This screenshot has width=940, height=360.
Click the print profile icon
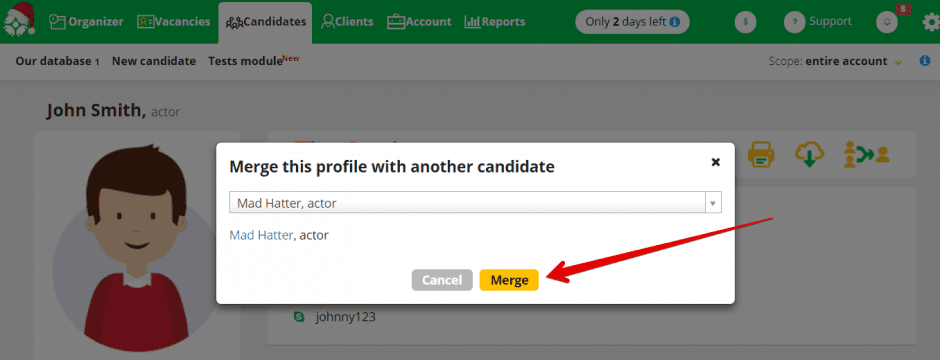(x=761, y=155)
